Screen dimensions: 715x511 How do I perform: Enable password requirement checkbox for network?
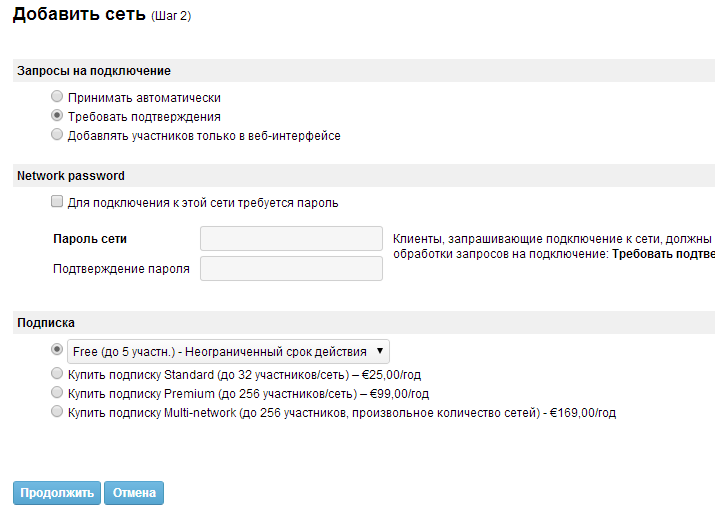(x=57, y=202)
